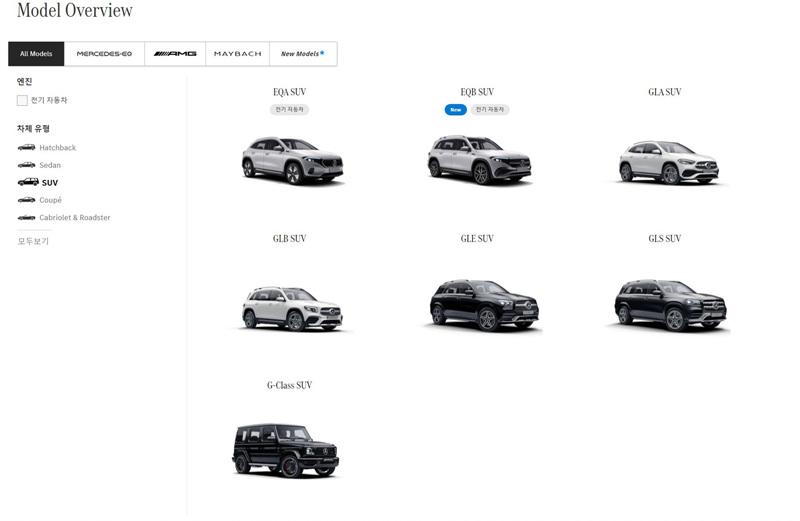This screenshot has width=800, height=521.
Task: Click the 전기 자동차 tag under EQB SUV
Action: coord(490,109)
